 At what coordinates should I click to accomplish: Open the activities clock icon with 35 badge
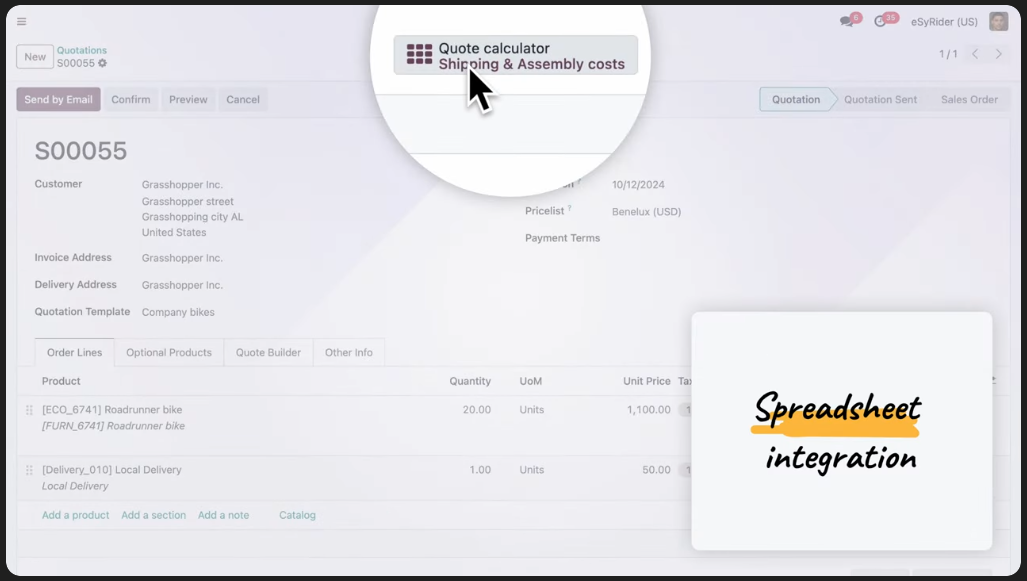click(x=879, y=19)
